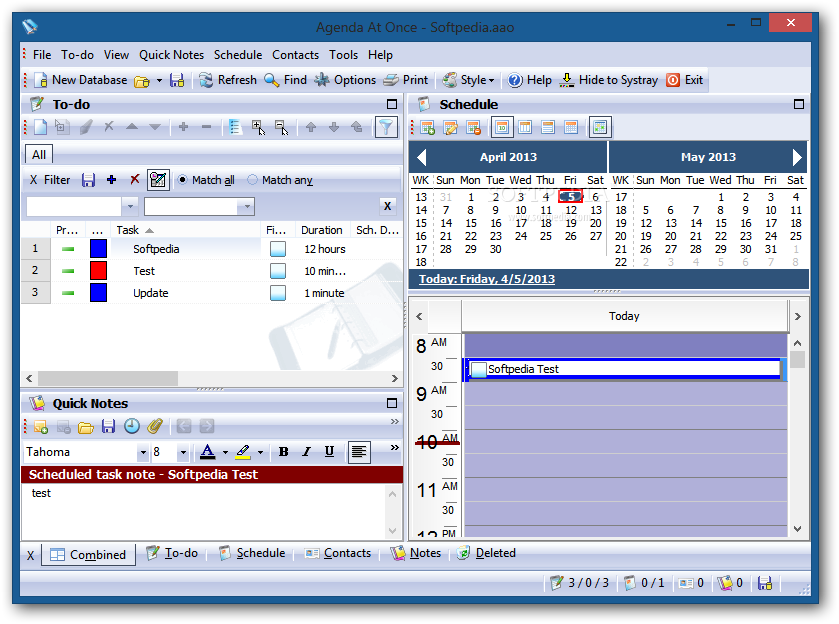Click the New note icon in Quick Notes
This screenshot has width=839, height=624.
(41, 427)
